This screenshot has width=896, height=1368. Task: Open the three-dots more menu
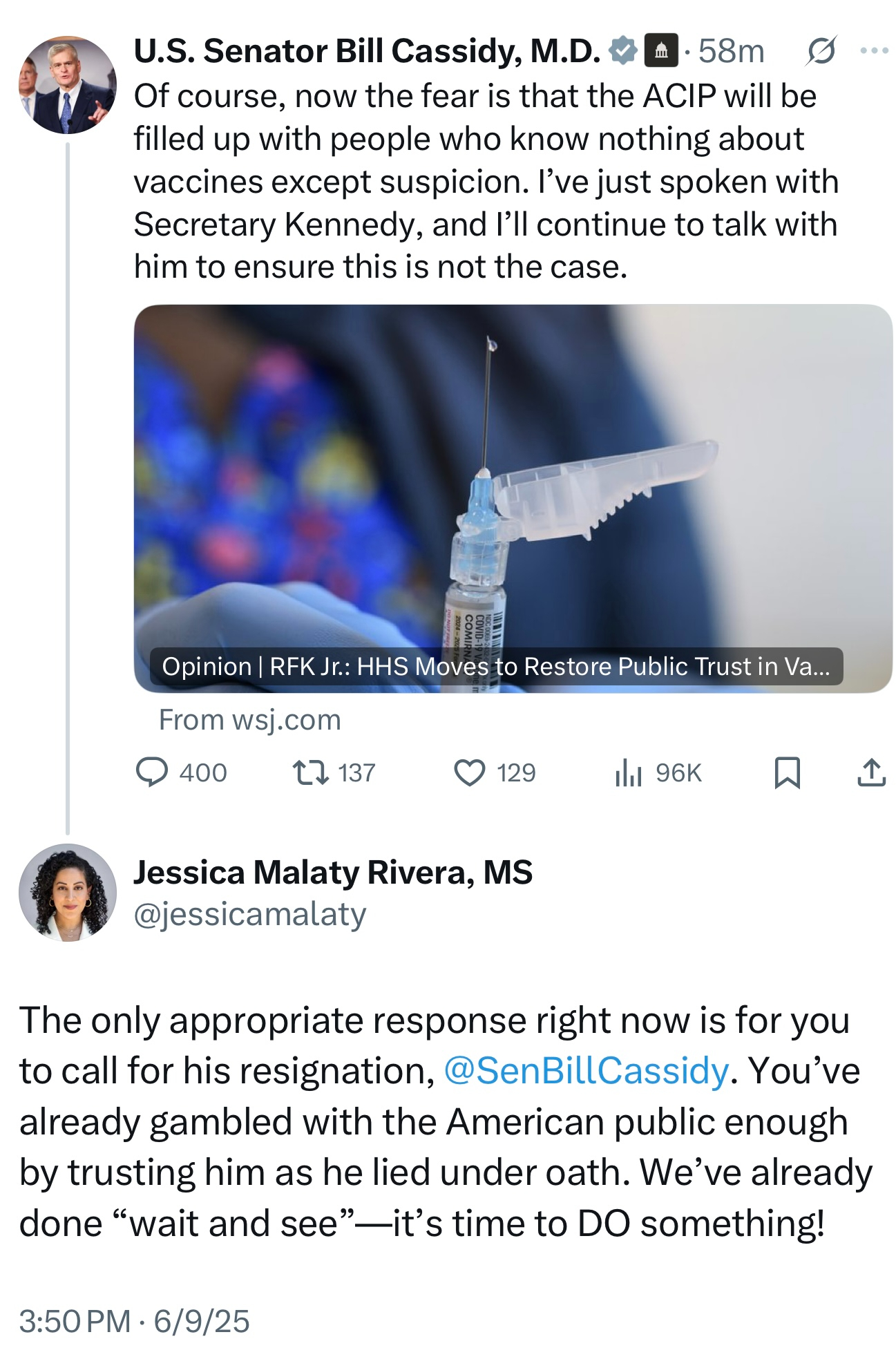tap(874, 50)
